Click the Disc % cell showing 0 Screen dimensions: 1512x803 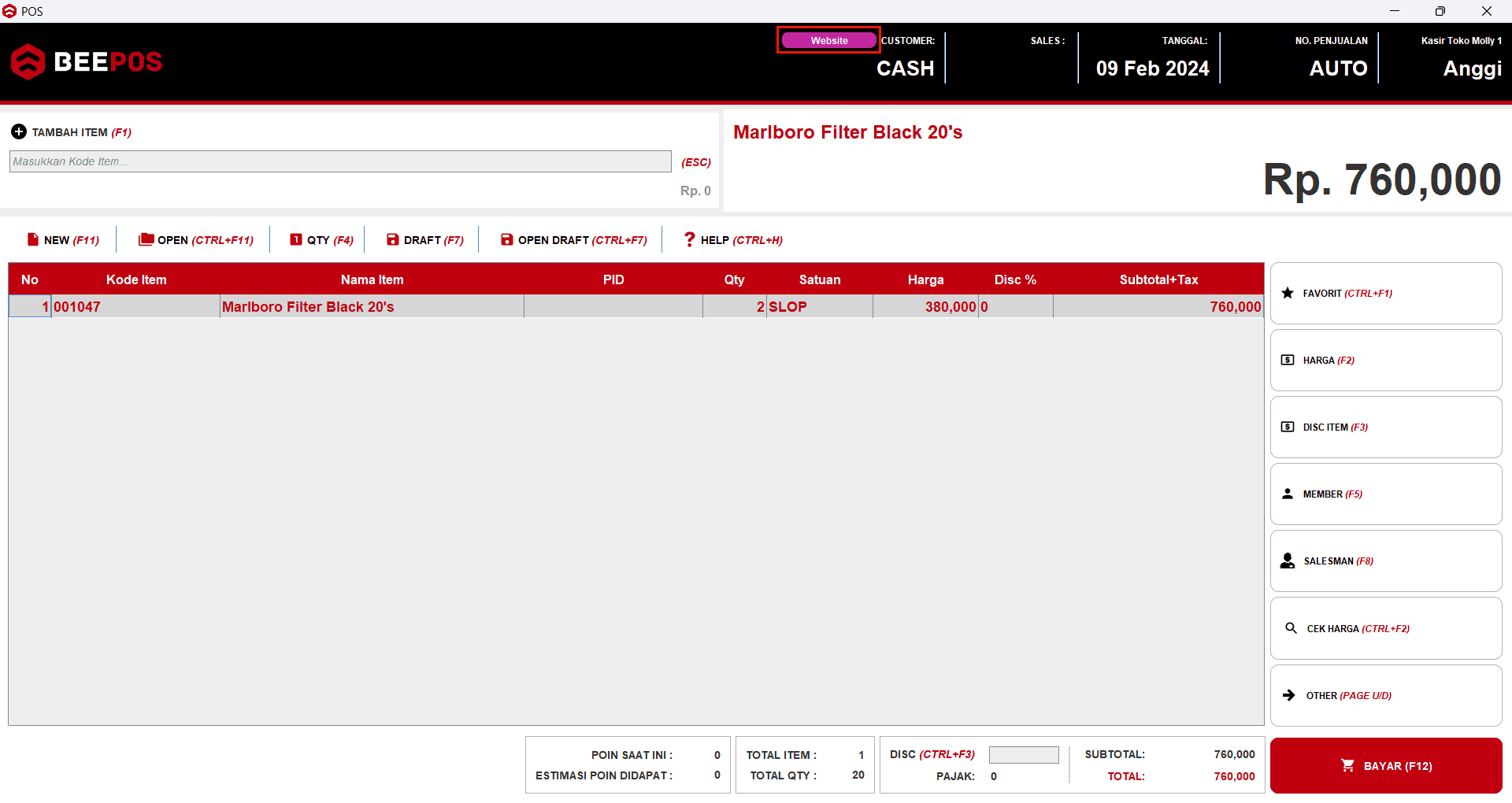pos(1016,306)
